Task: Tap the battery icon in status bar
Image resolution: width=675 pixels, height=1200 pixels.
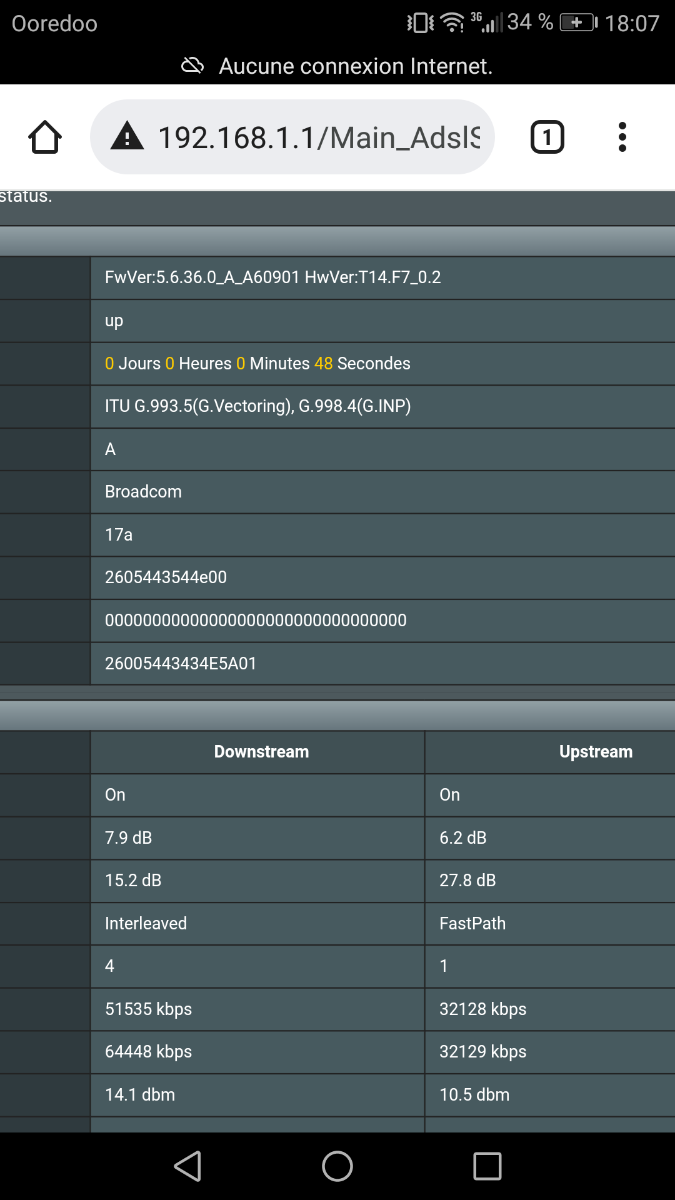Action: pos(579,22)
